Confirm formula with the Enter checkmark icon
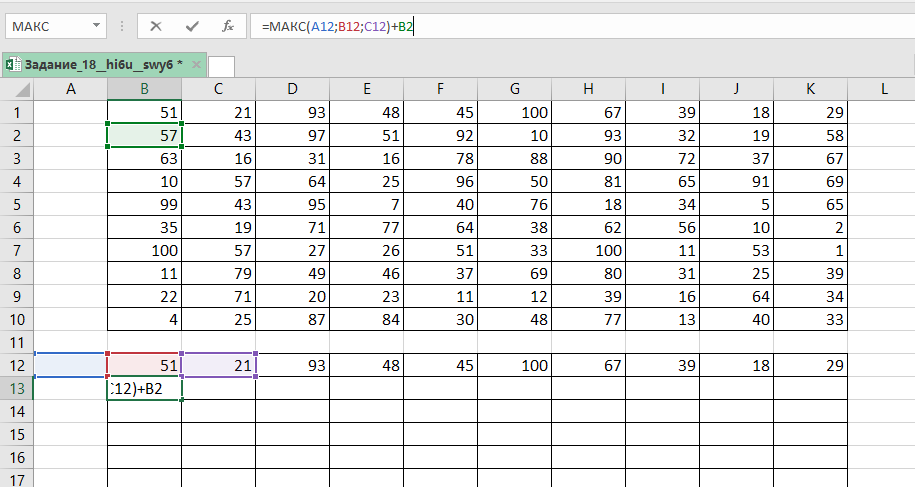This screenshot has width=915, height=487. (192, 26)
